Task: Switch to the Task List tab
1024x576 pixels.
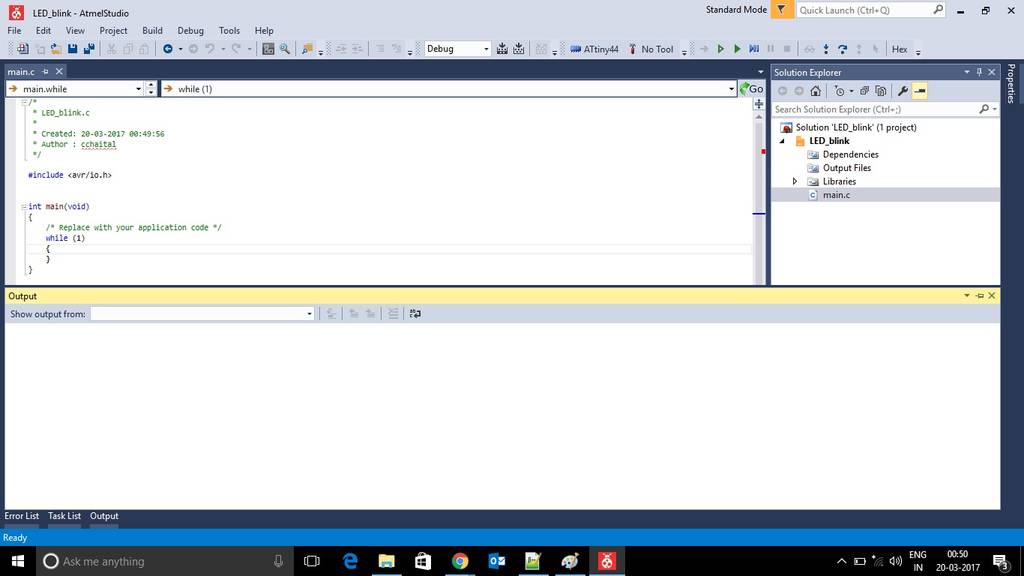Action: tap(64, 516)
